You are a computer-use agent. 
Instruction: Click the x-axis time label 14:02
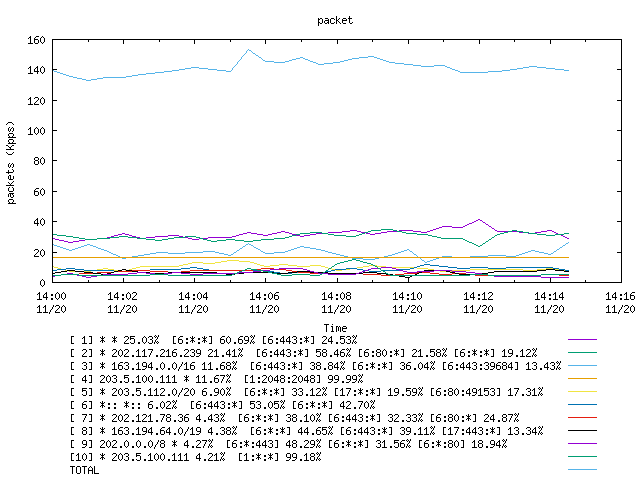(x=122, y=296)
